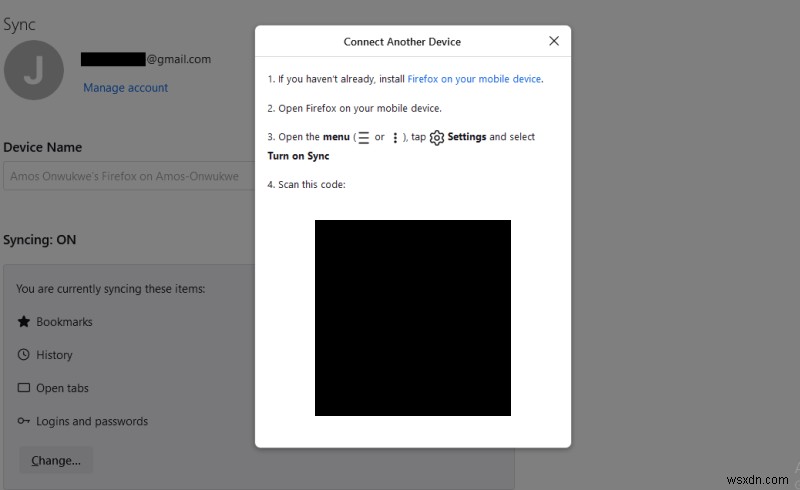The width and height of the screenshot is (800, 490).
Task: Click the hamburger menu icon in step 3
Action: (x=363, y=137)
